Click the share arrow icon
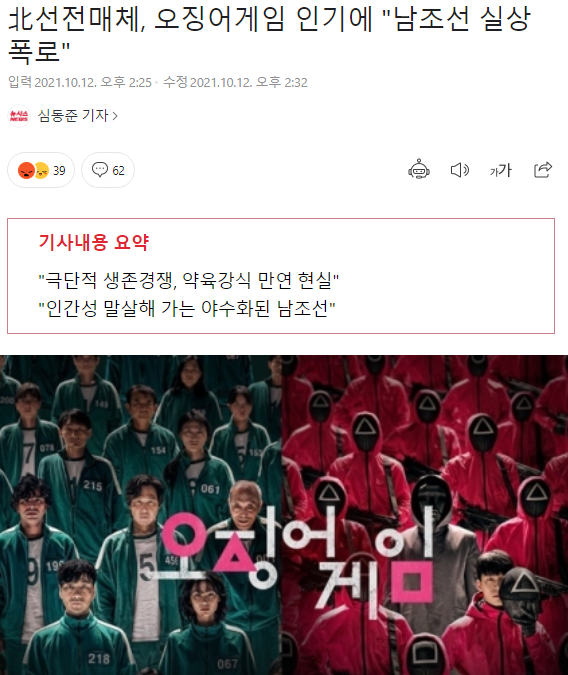The width and height of the screenshot is (568, 675). click(543, 170)
